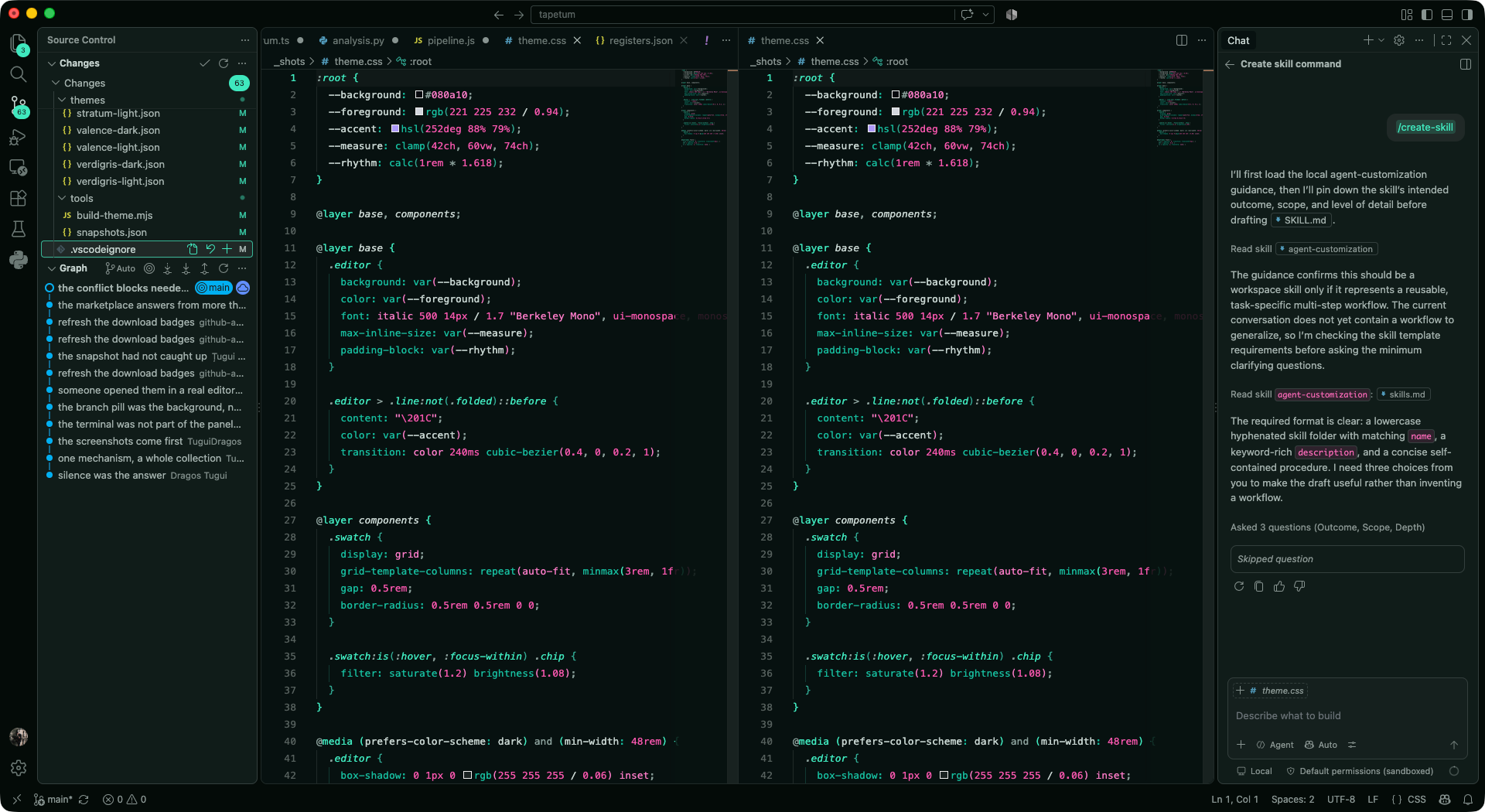
Task: Click the rgb foreground swatch in right editor
Action: [x=896, y=112]
